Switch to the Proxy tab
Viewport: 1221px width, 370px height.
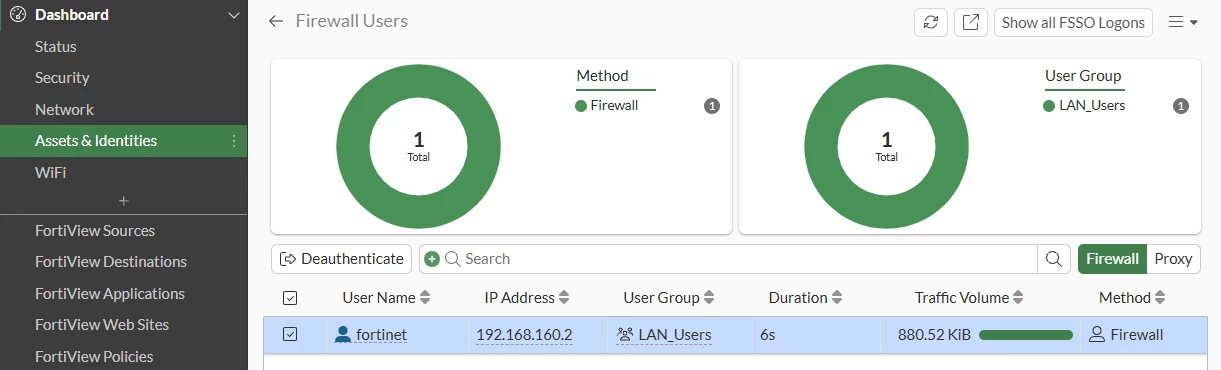(x=1173, y=259)
